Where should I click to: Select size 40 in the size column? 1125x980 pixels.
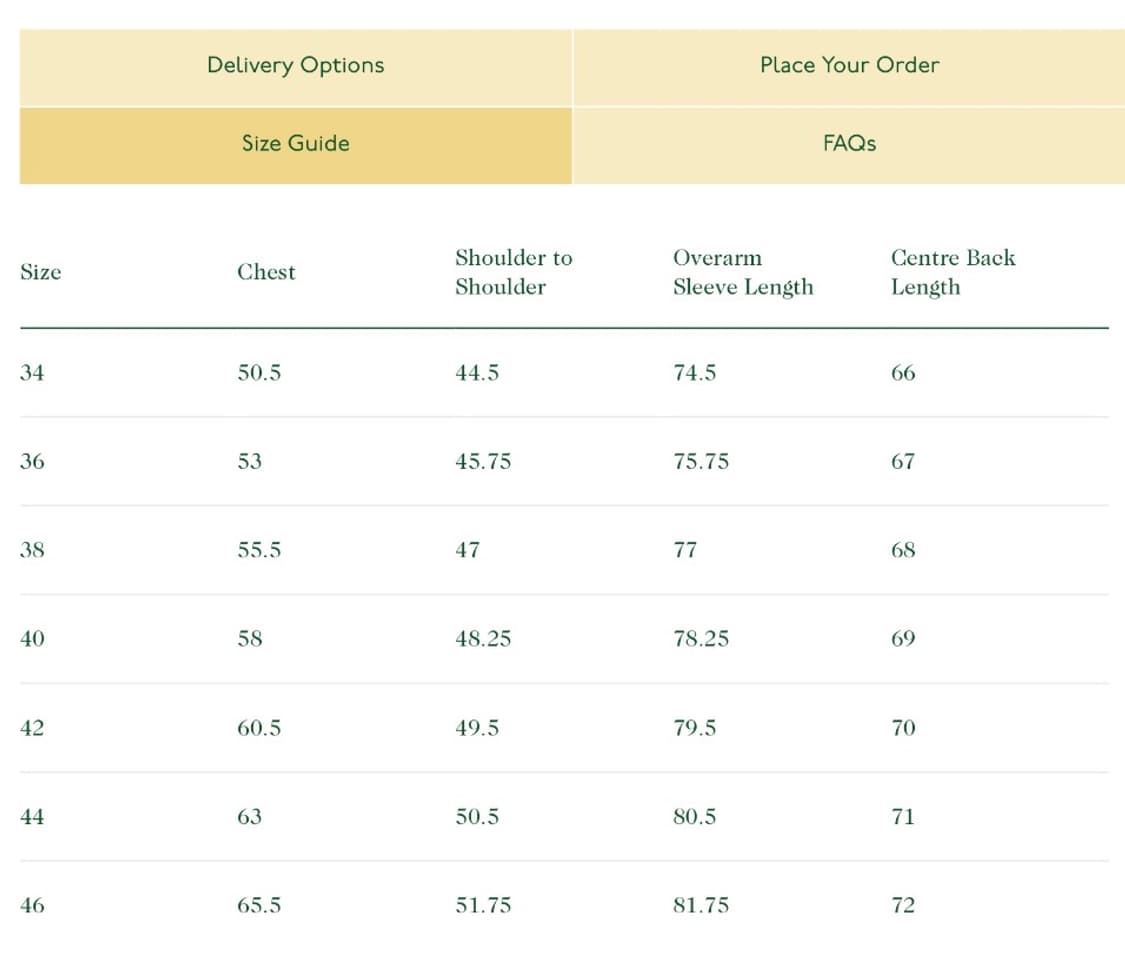[x=32, y=639]
